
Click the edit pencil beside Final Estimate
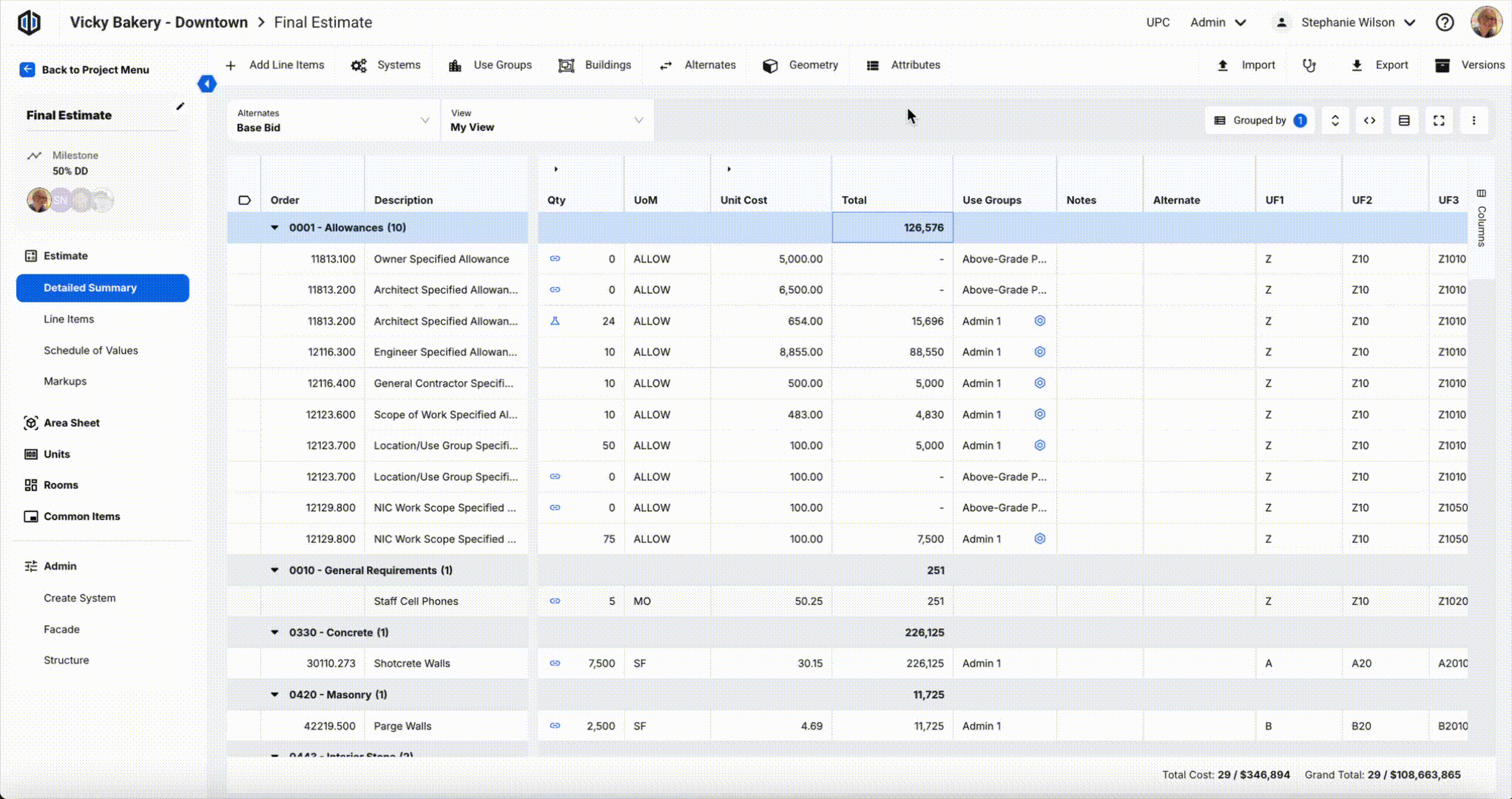pos(180,107)
